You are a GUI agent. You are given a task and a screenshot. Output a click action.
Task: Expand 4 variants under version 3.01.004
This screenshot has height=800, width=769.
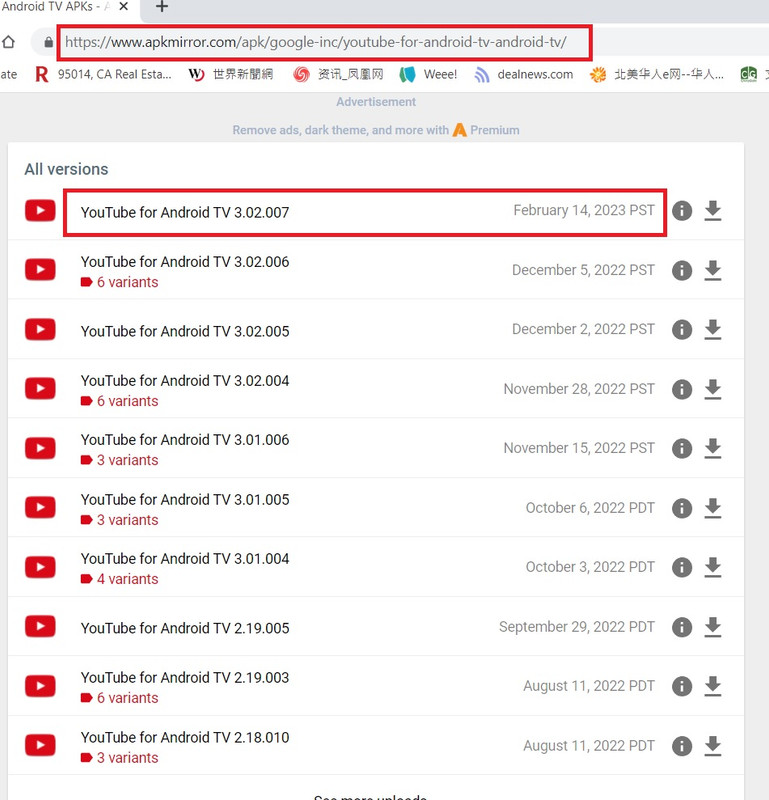119,579
